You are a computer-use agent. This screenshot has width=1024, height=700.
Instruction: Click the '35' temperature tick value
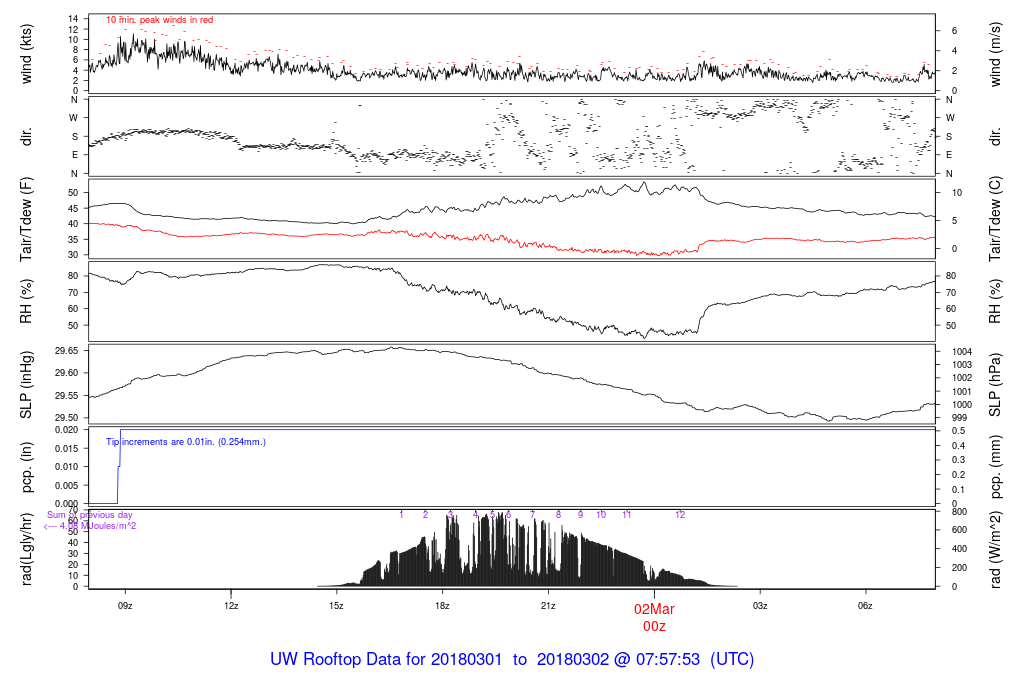pos(73,240)
